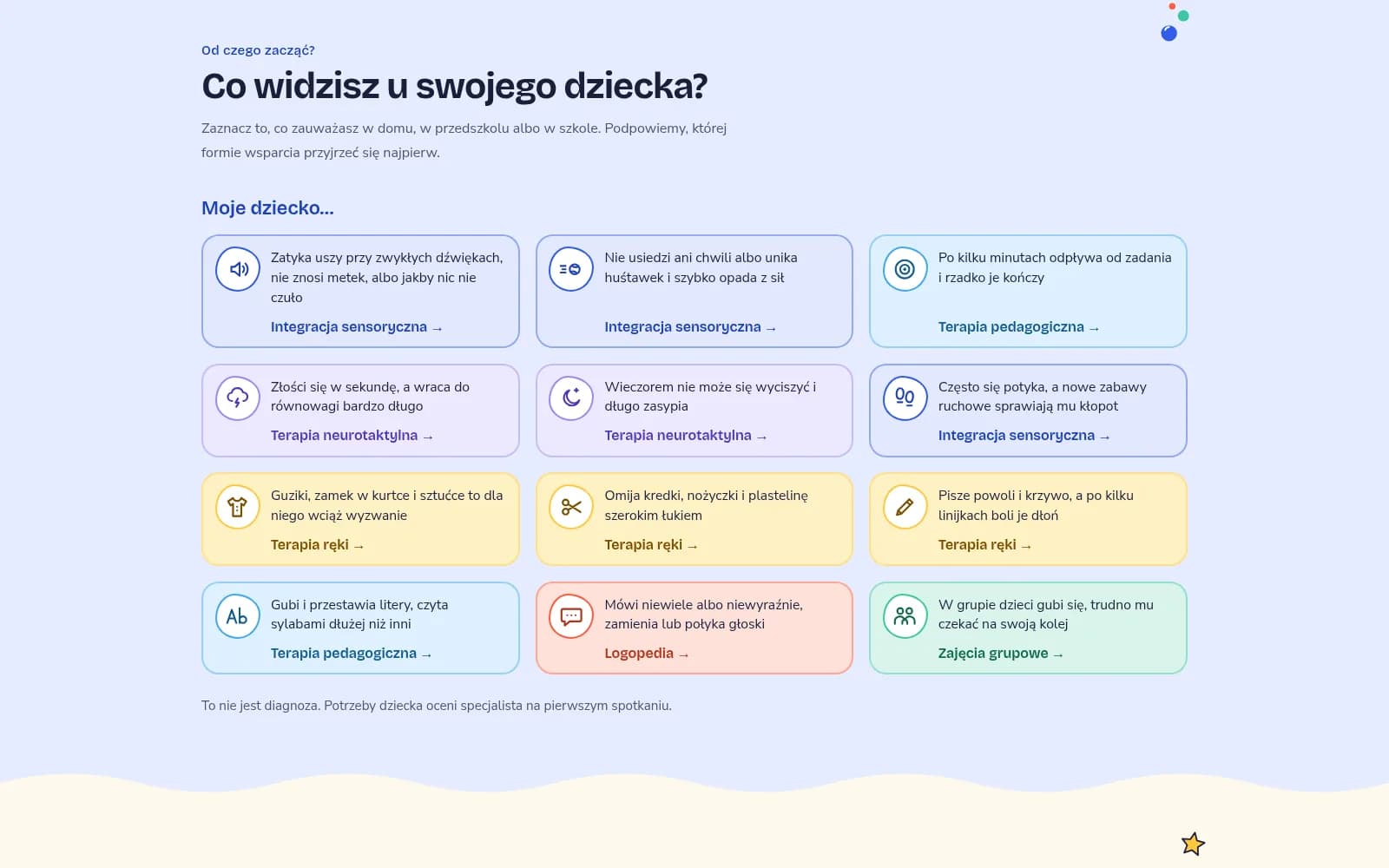Click the 'Co widzisz u swojego dziecka?' heading

[x=454, y=86]
